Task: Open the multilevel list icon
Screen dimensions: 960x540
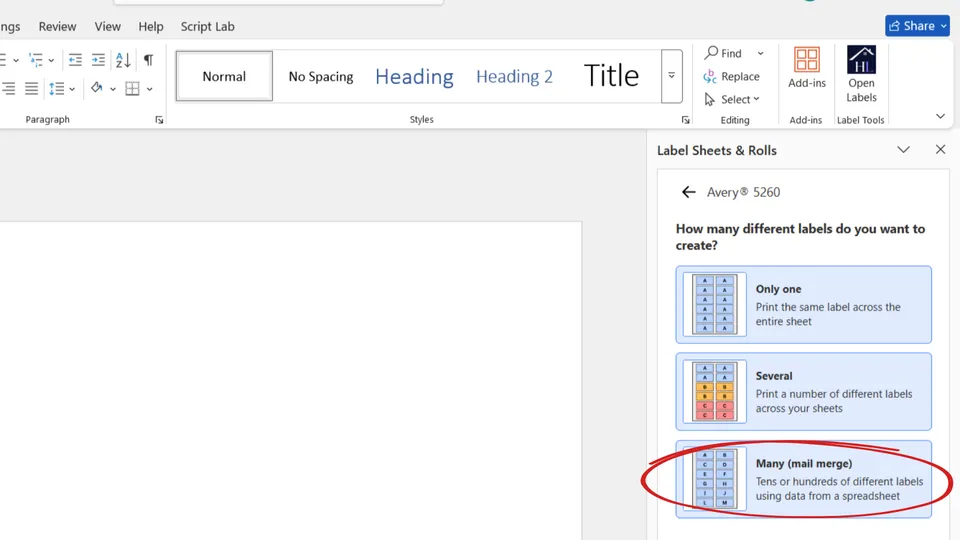Action: click(x=36, y=59)
